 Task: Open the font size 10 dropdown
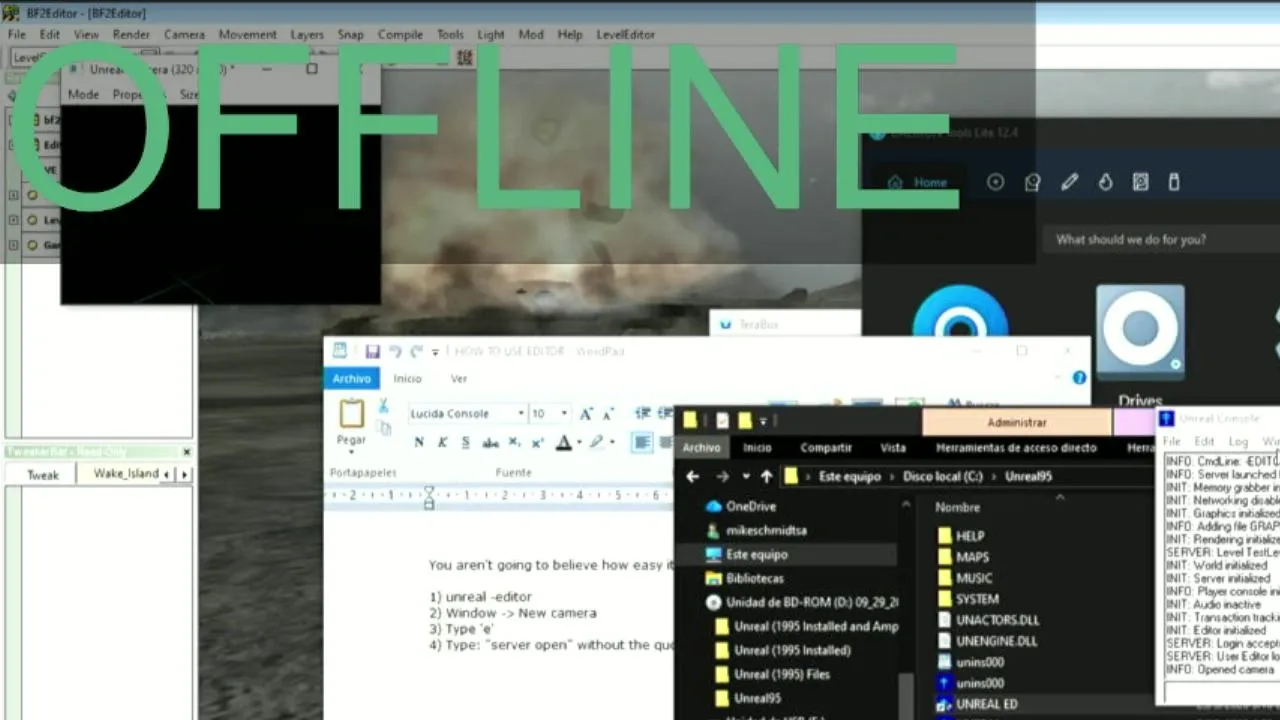click(564, 413)
